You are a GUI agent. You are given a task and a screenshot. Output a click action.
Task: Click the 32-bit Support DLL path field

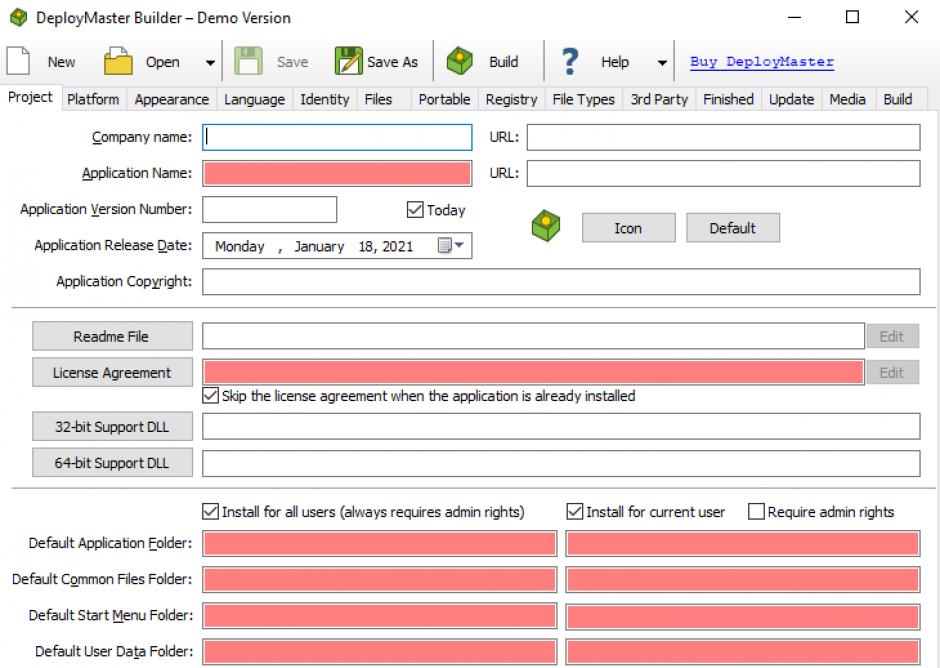[x=561, y=426]
